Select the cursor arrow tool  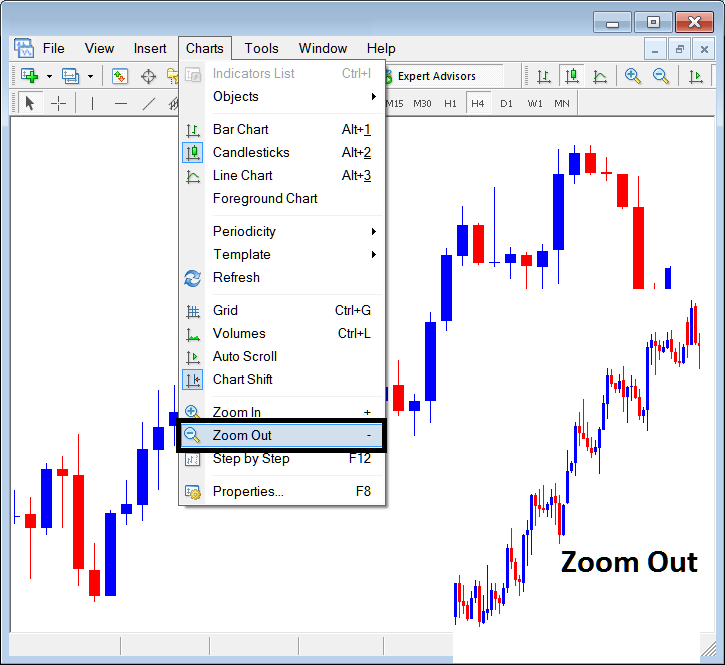[30, 103]
